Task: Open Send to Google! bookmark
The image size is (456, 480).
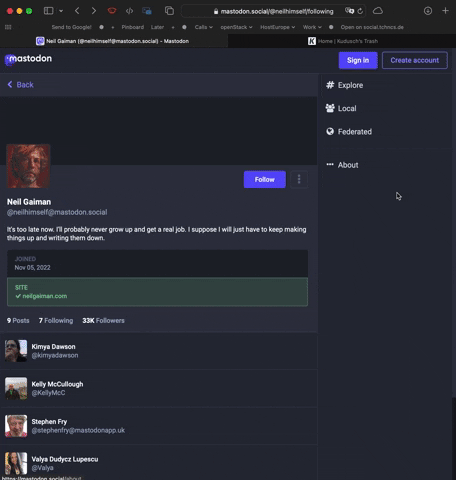Action: pos(71,27)
